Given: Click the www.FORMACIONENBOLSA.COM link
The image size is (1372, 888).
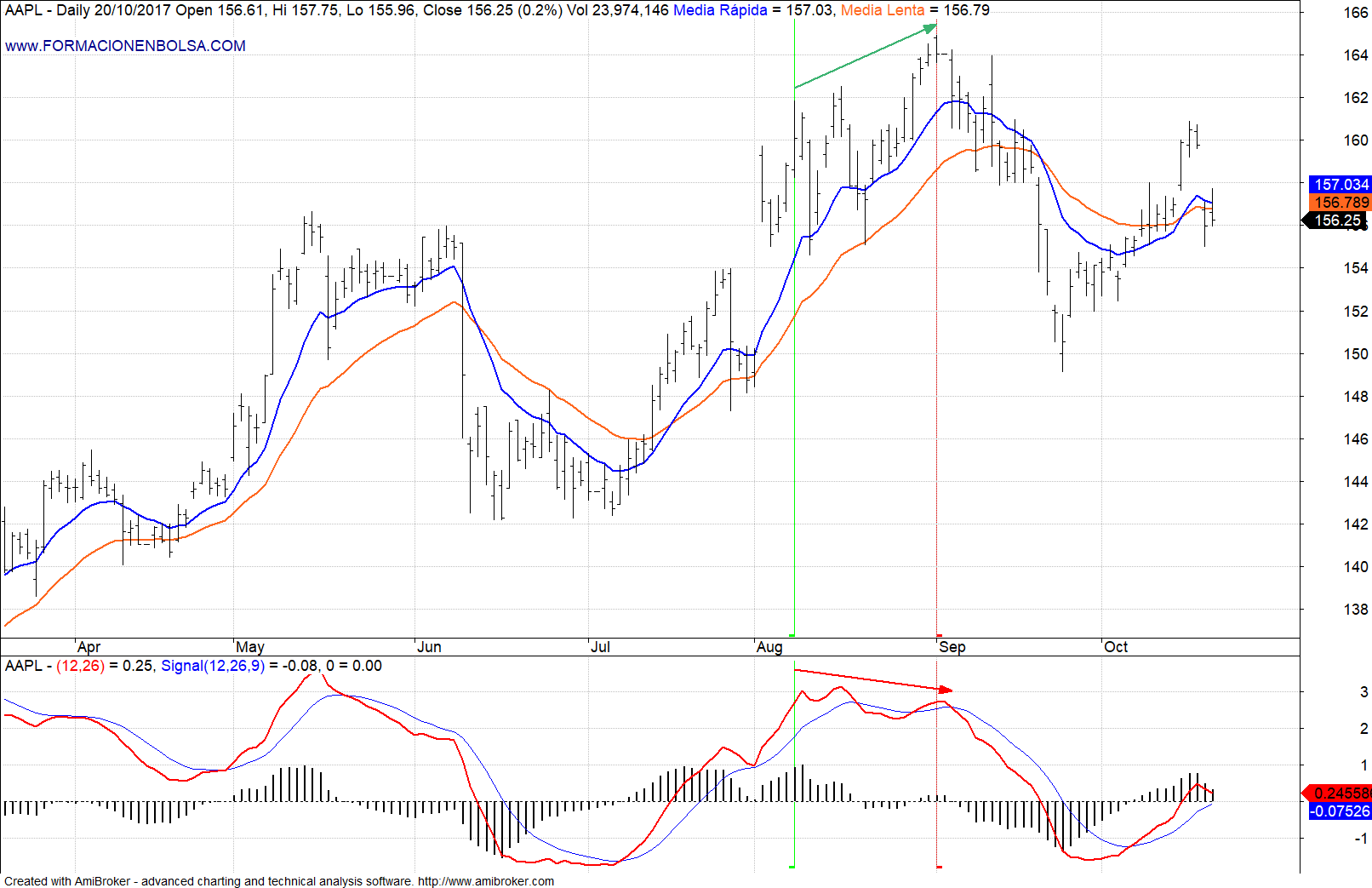Looking at the screenshot, I should (x=125, y=46).
